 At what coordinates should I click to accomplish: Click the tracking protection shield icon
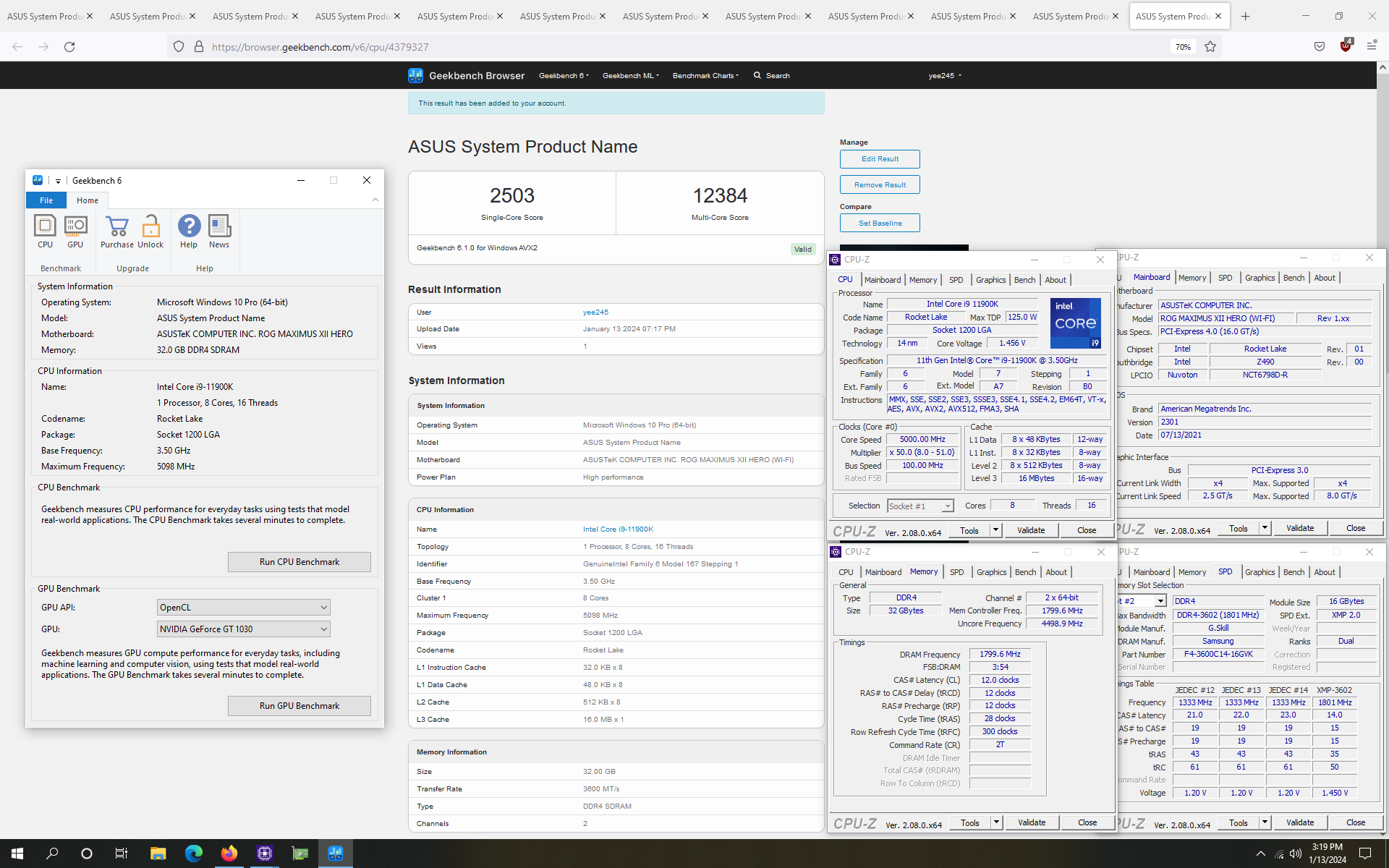pyautogui.click(x=179, y=47)
